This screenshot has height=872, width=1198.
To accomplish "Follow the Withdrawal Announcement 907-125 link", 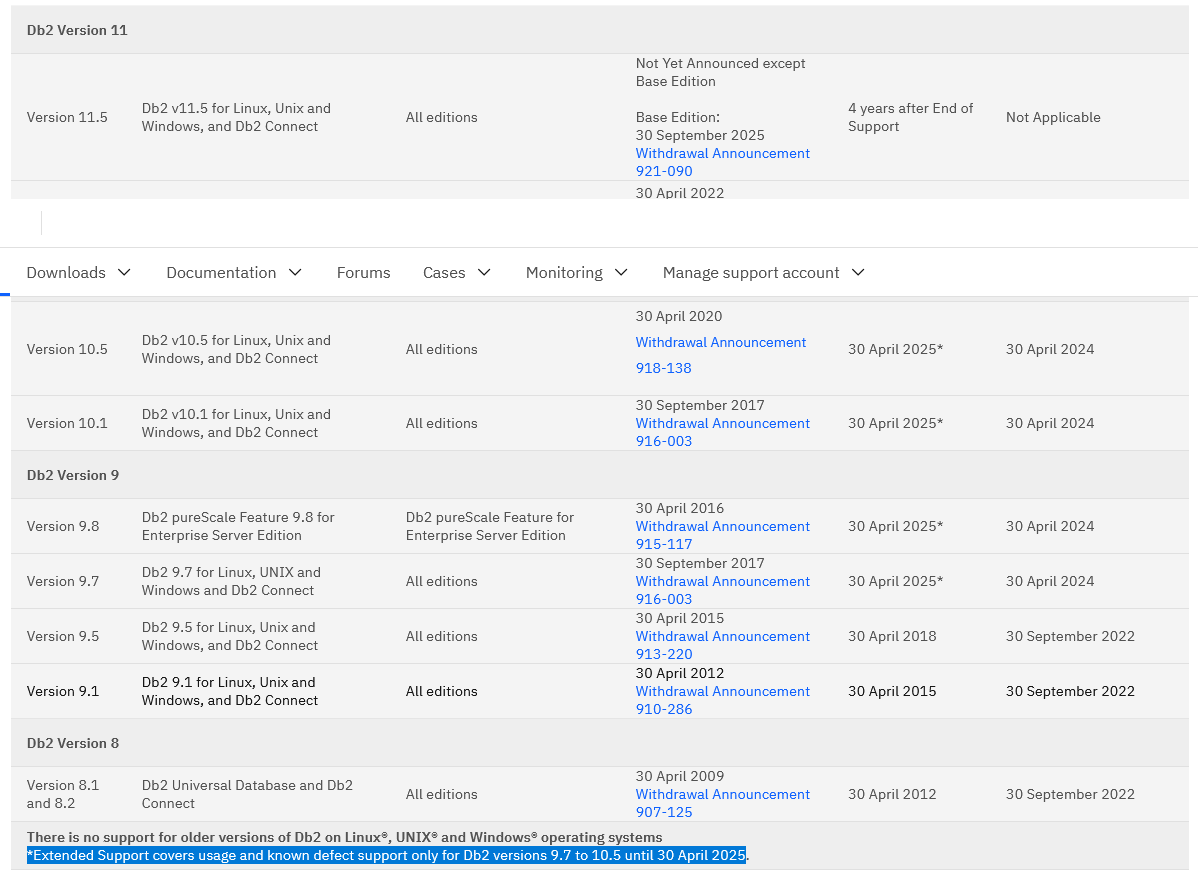I will coord(722,803).
